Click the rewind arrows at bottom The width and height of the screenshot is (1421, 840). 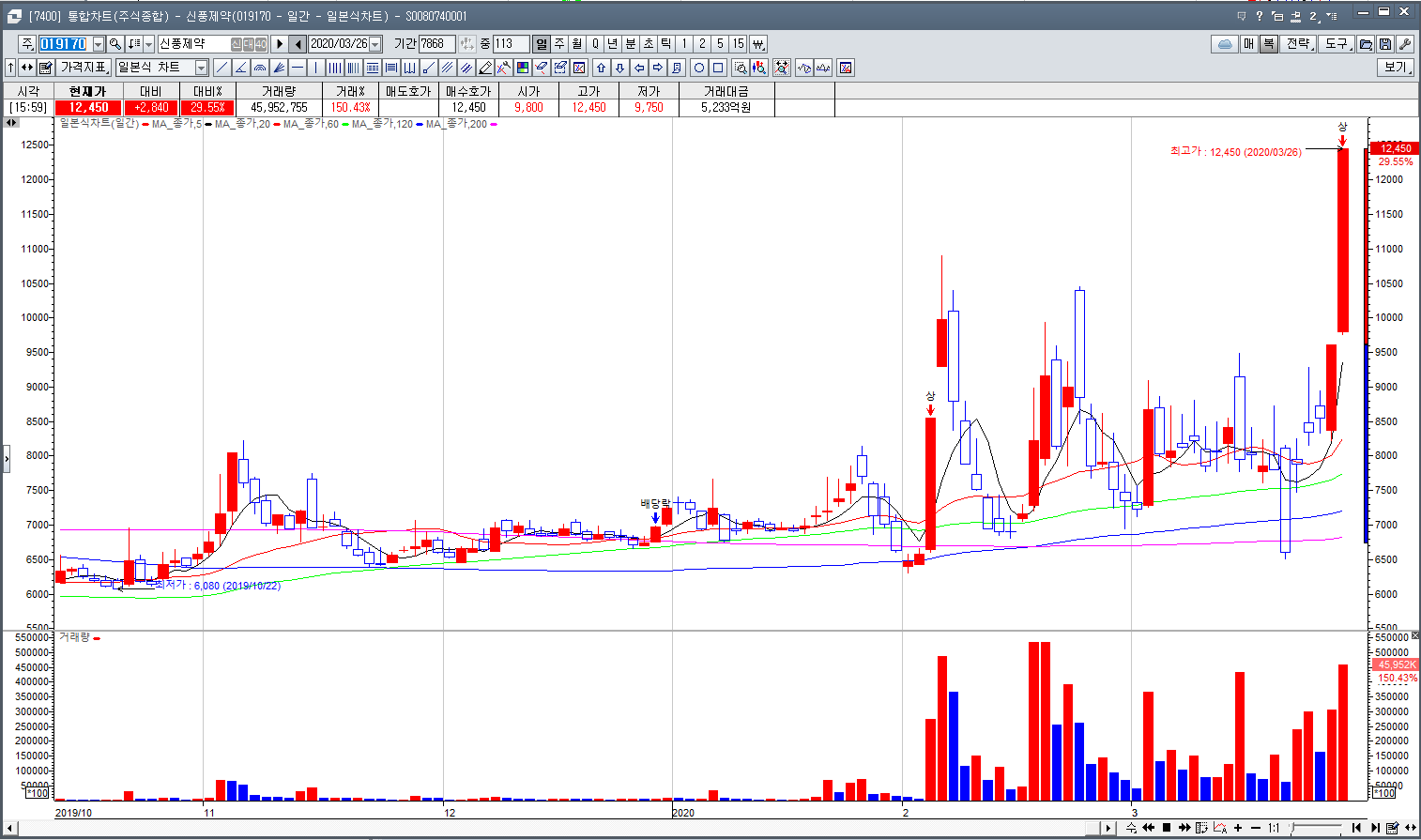[1149, 828]
